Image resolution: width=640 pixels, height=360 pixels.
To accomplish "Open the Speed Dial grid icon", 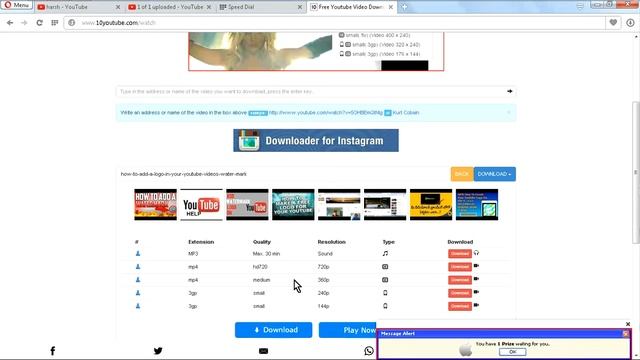I will [x=54, y=23].
